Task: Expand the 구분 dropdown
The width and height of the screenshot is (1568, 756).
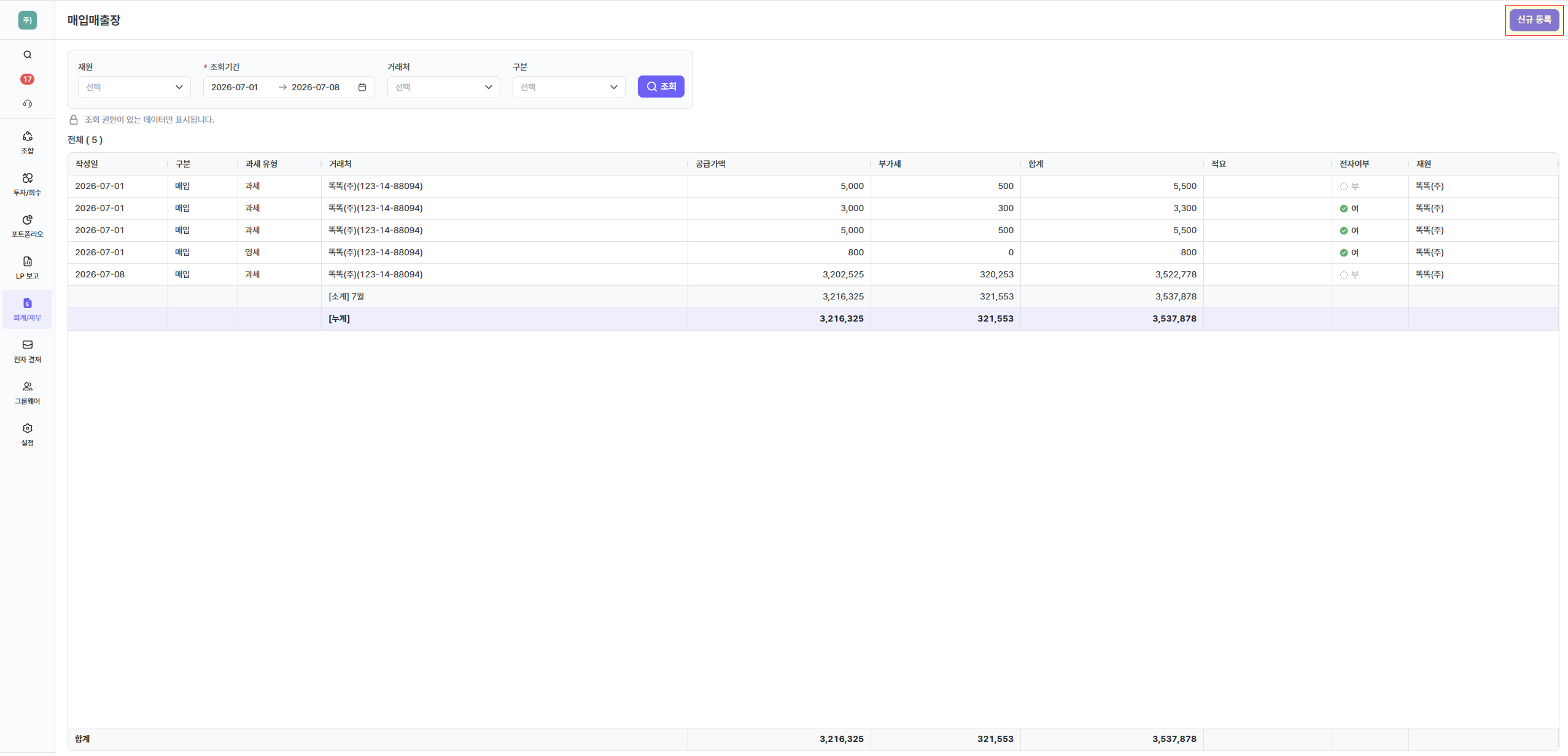Action: (569, 87)
